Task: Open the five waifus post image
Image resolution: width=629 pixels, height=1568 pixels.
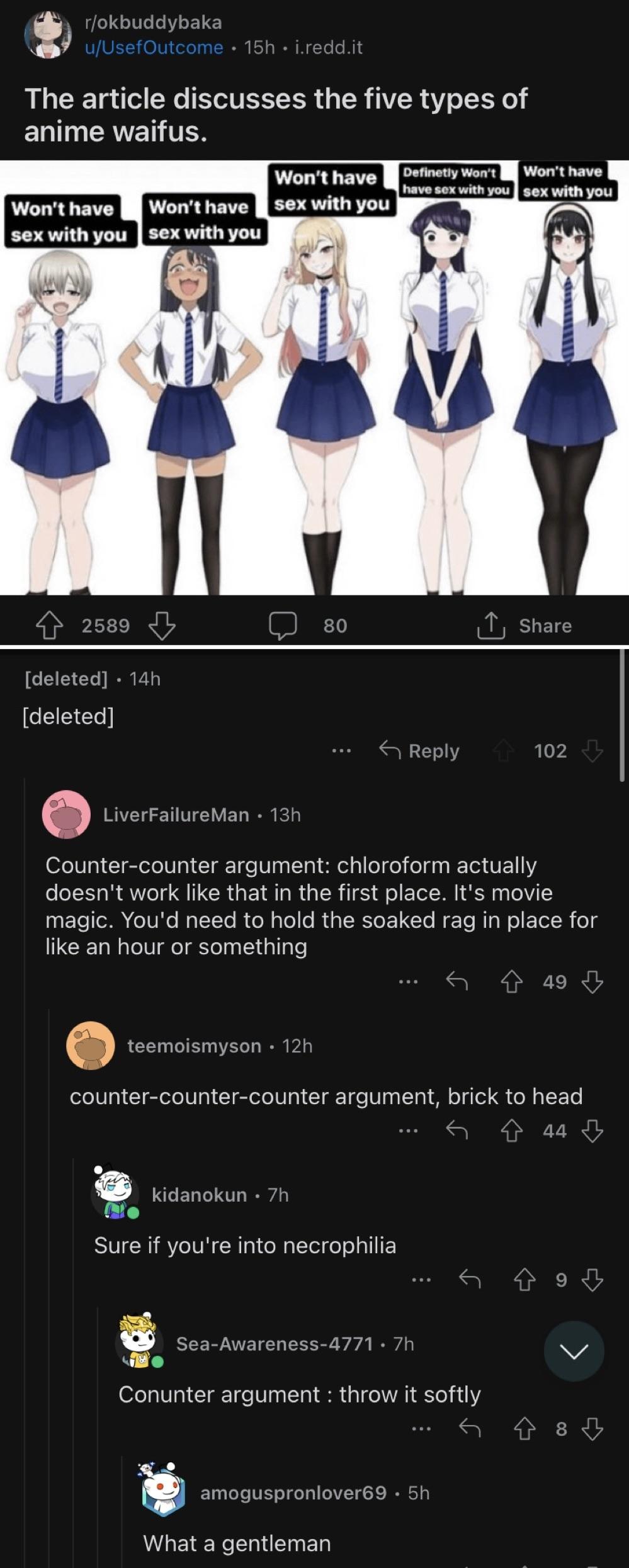Action: (314, 378)
